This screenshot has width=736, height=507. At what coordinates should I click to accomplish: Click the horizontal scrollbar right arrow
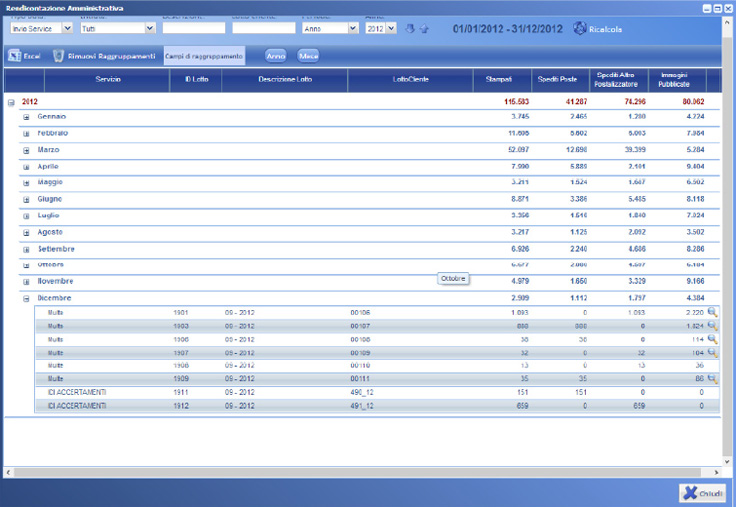coord(716,472)
